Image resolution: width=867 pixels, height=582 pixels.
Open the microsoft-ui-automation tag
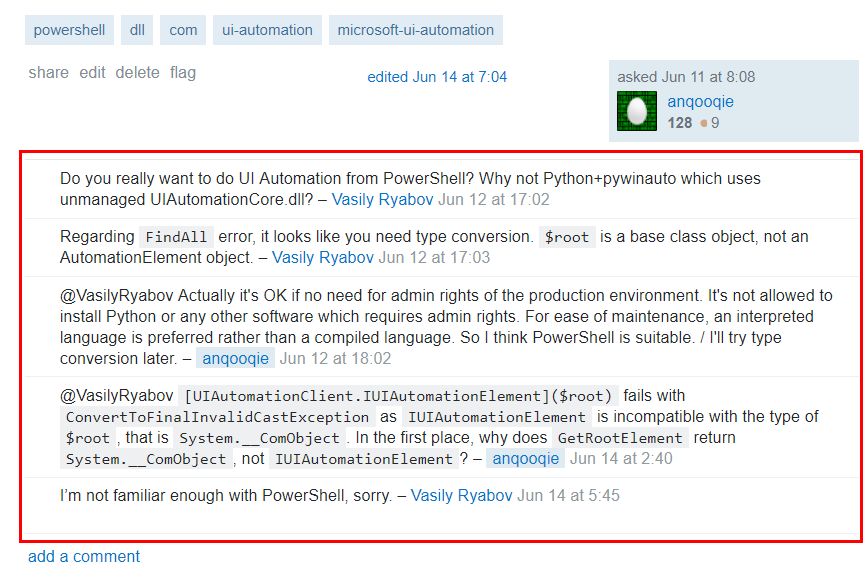415,30
